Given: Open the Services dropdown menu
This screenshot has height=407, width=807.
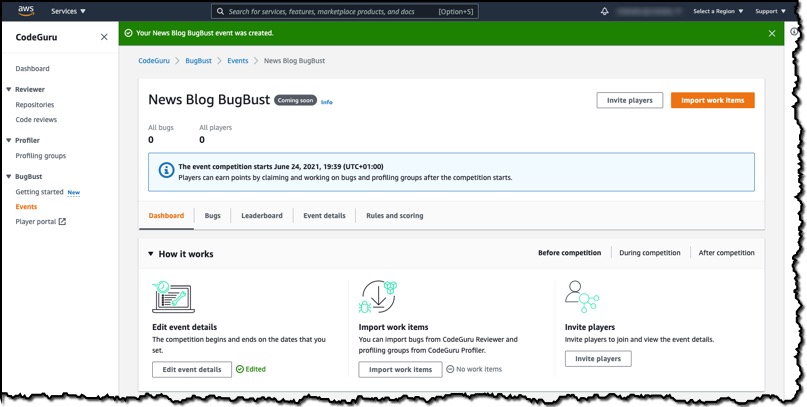Looking at the screenshot, I should coord(68,11).
